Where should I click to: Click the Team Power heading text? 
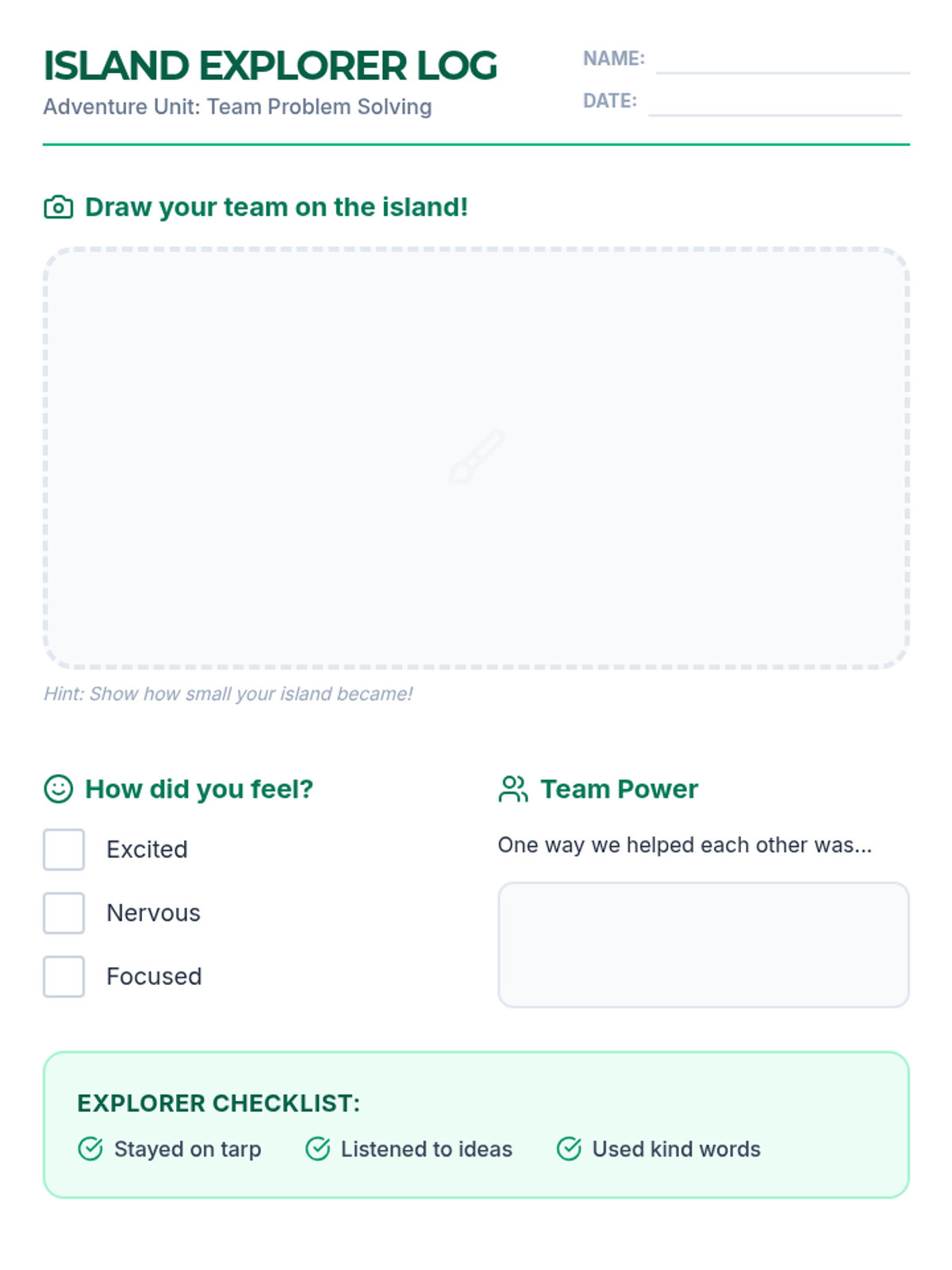point(619,789)
